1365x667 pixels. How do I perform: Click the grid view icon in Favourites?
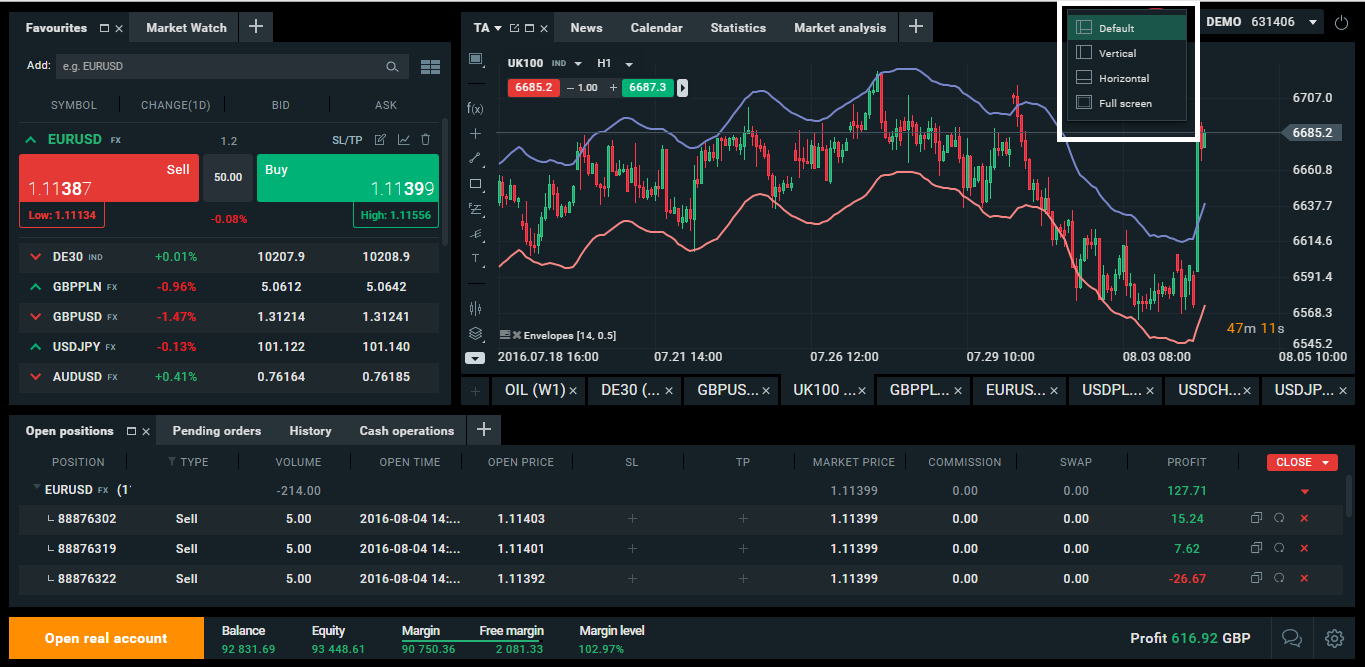430,67
